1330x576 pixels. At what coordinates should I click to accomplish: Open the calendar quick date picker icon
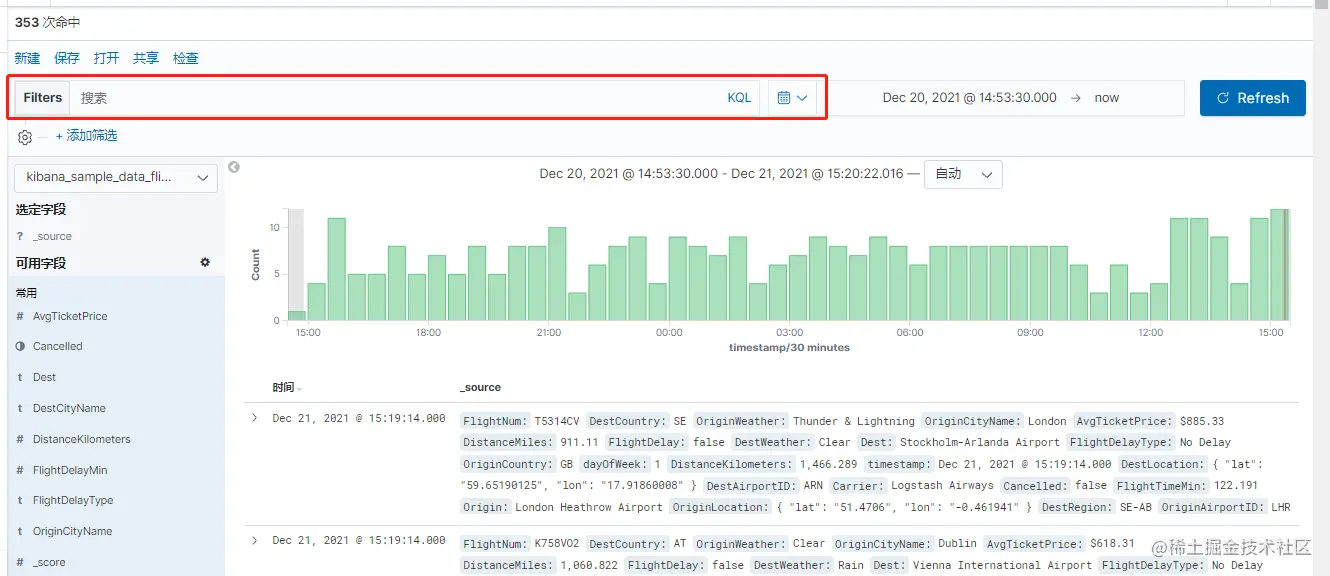coord(793,98)
